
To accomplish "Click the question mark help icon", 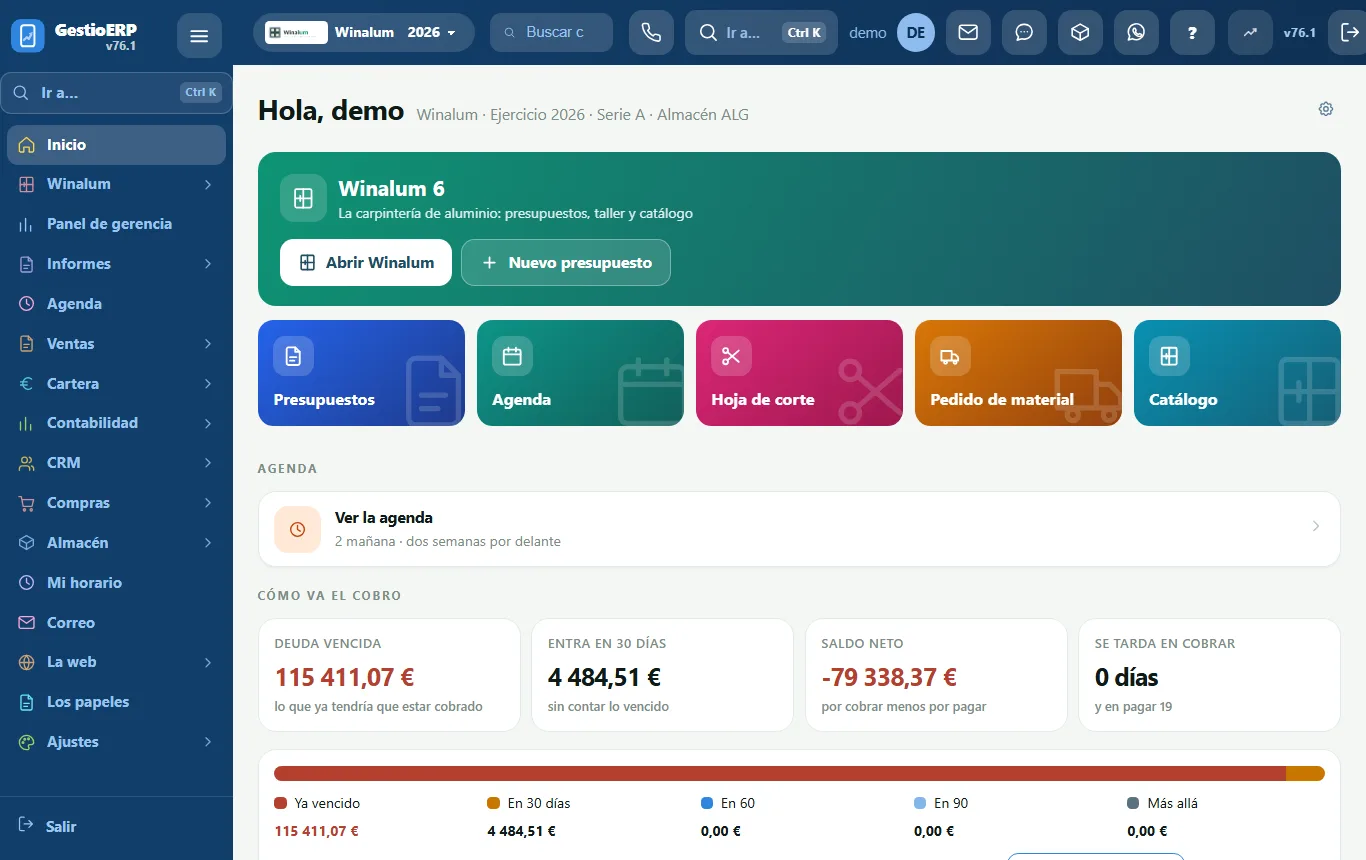I will [x=1192, y=33].
